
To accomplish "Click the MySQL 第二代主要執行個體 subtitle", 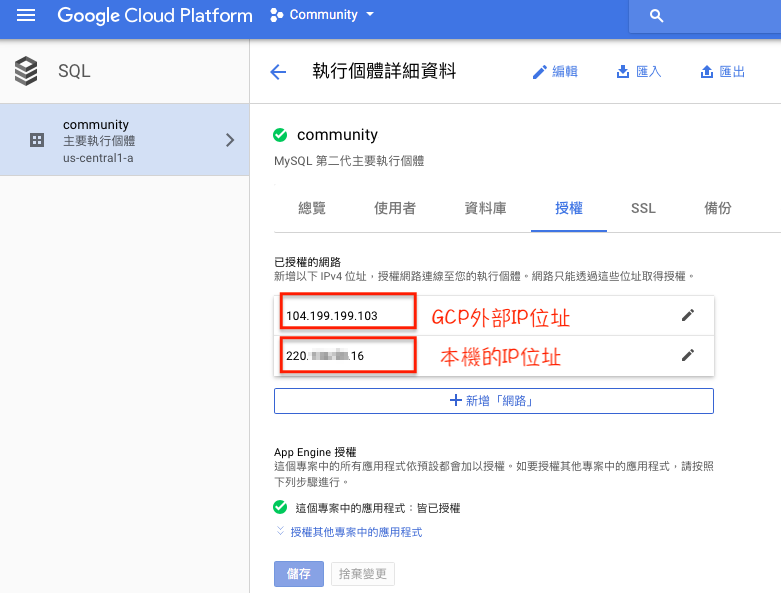I will 349,161.
